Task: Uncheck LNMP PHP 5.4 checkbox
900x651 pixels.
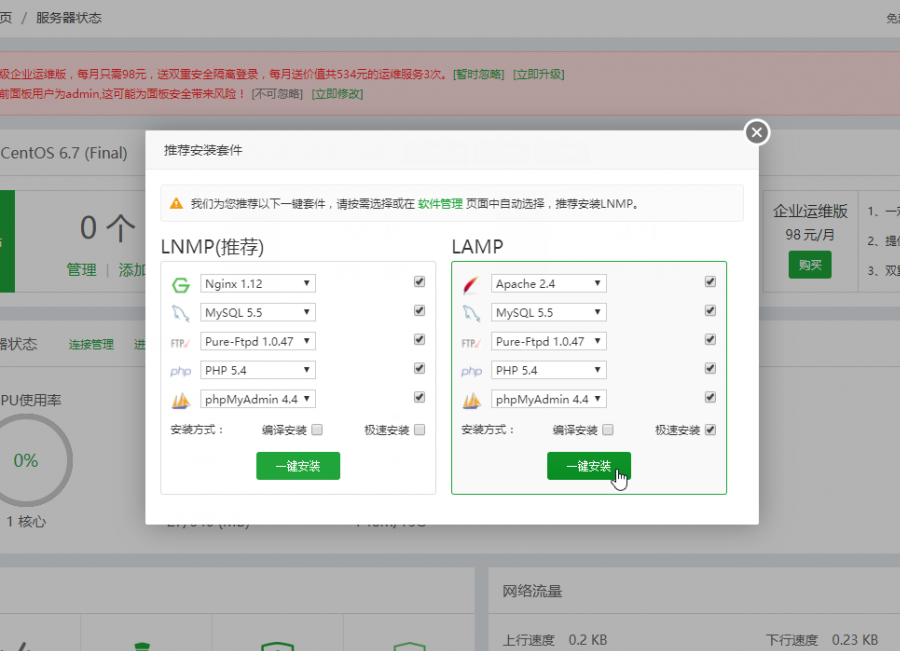Action: (420, 368)
